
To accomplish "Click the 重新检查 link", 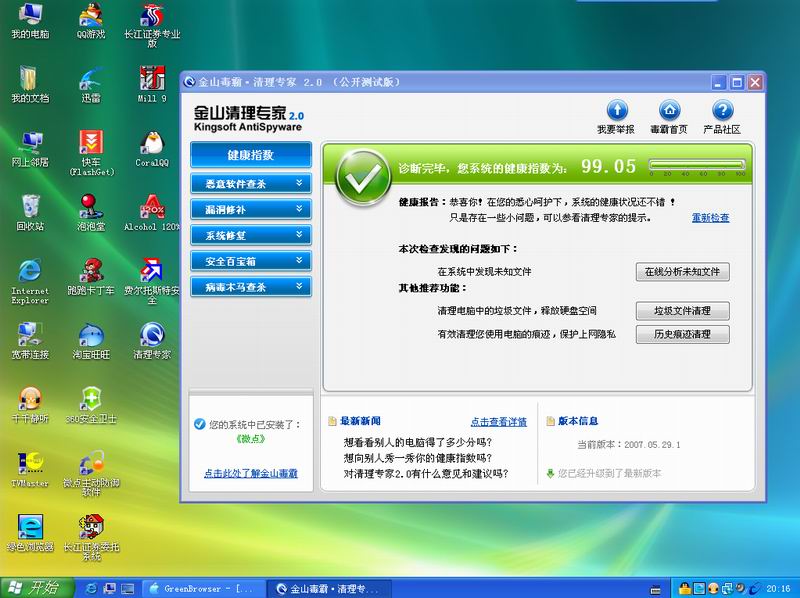I will click(x=711, y=218).
